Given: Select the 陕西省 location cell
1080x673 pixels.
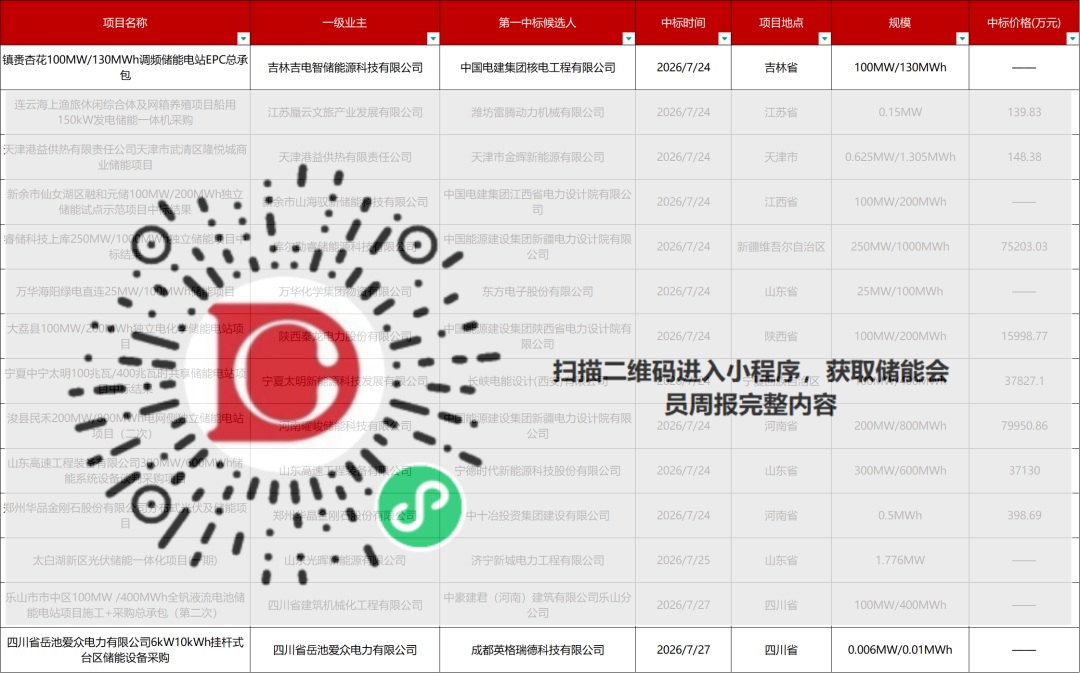Looking at the screenshot, I should coord(781,336).
